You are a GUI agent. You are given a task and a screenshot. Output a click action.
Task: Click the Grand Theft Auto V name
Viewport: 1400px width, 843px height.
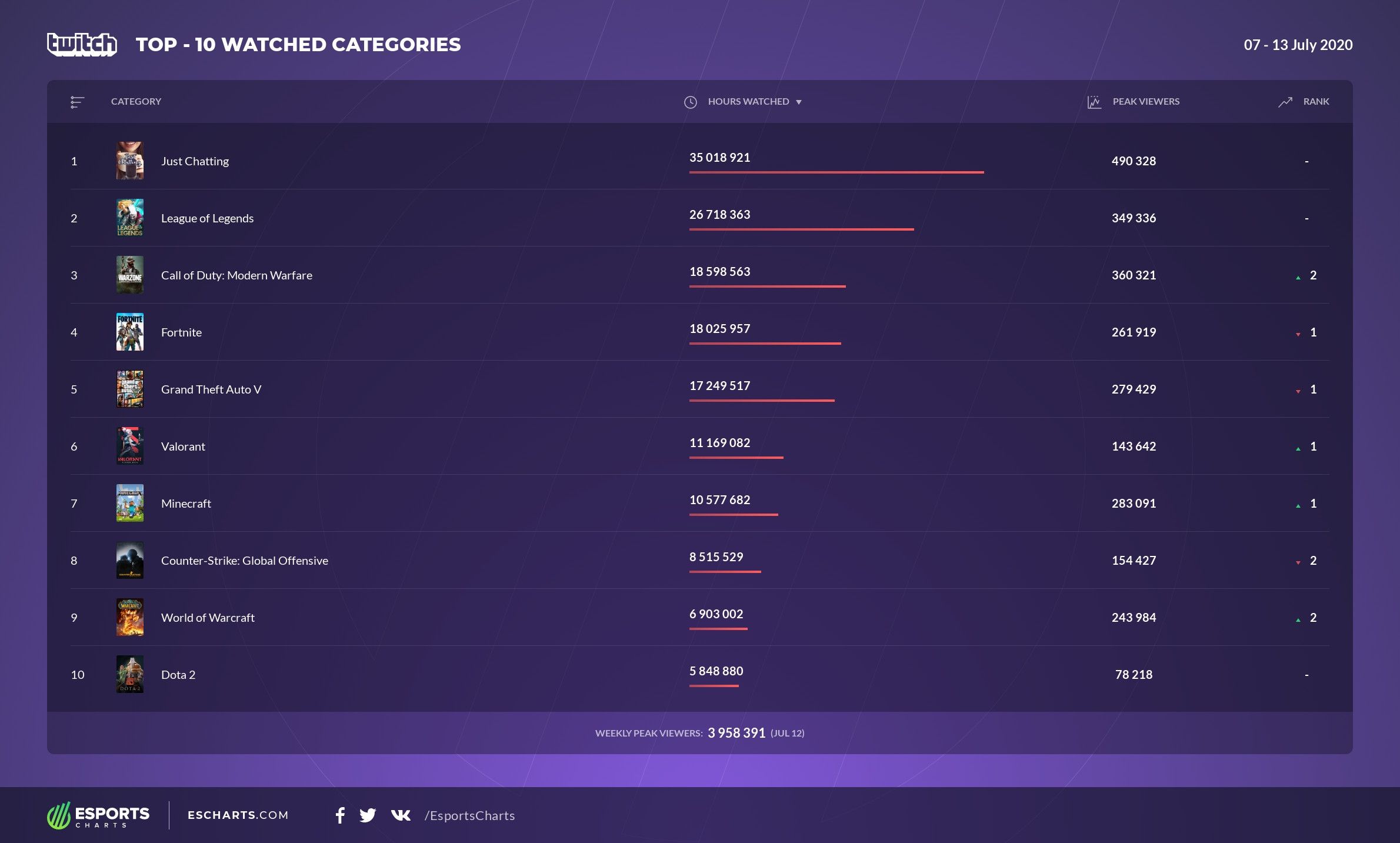click(x=211, y=389)
